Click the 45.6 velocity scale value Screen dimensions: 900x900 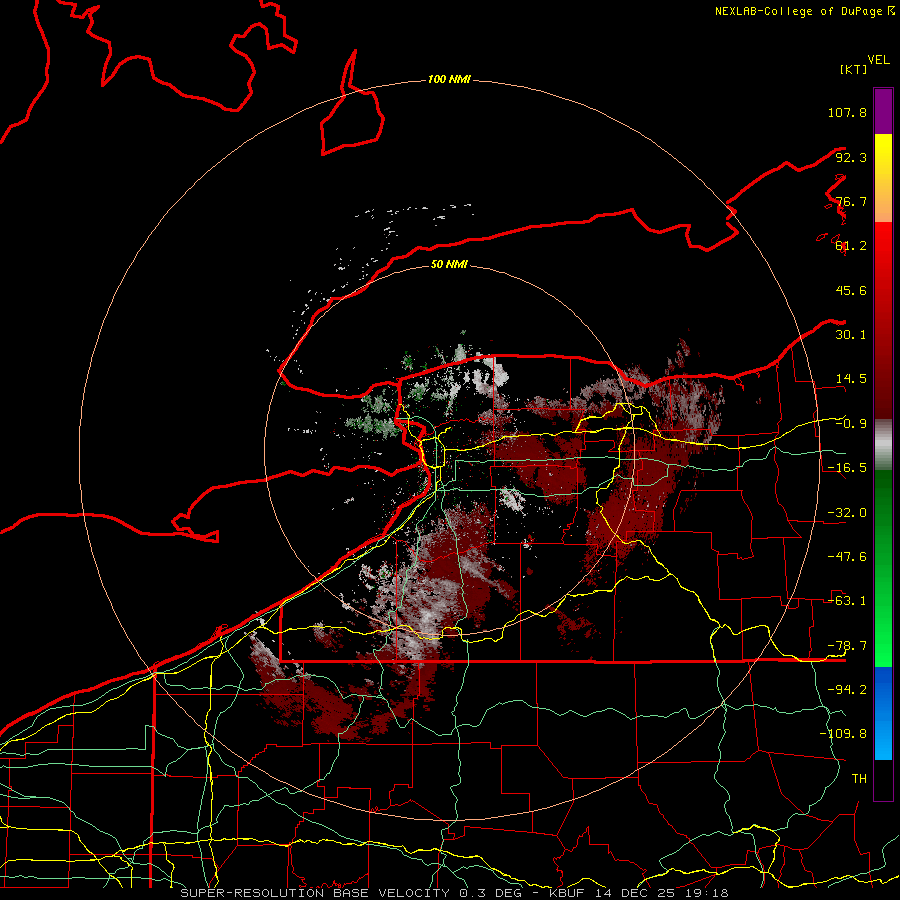(x=851, y=290)
